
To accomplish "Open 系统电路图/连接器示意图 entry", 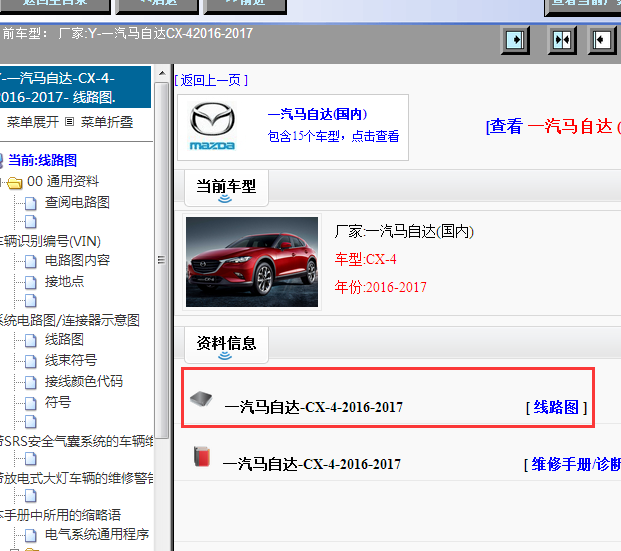I will pos(70,320).
